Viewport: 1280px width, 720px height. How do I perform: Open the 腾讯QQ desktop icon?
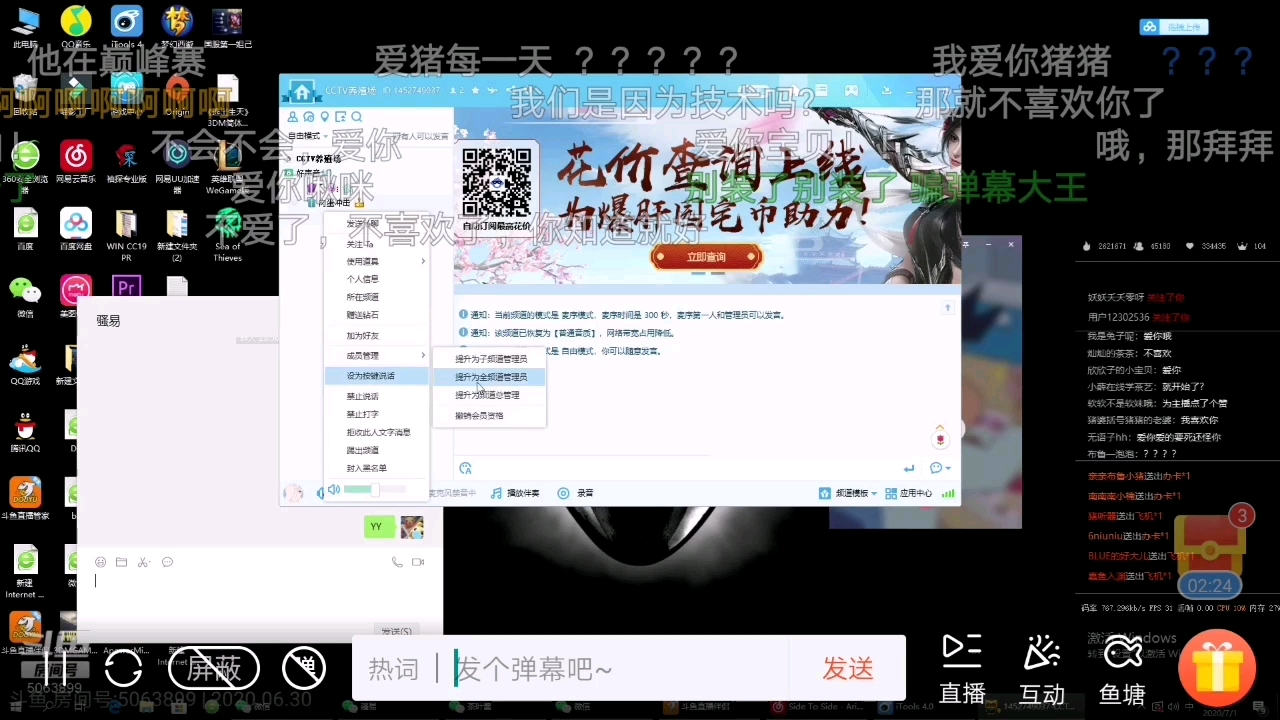click(25, 431)
